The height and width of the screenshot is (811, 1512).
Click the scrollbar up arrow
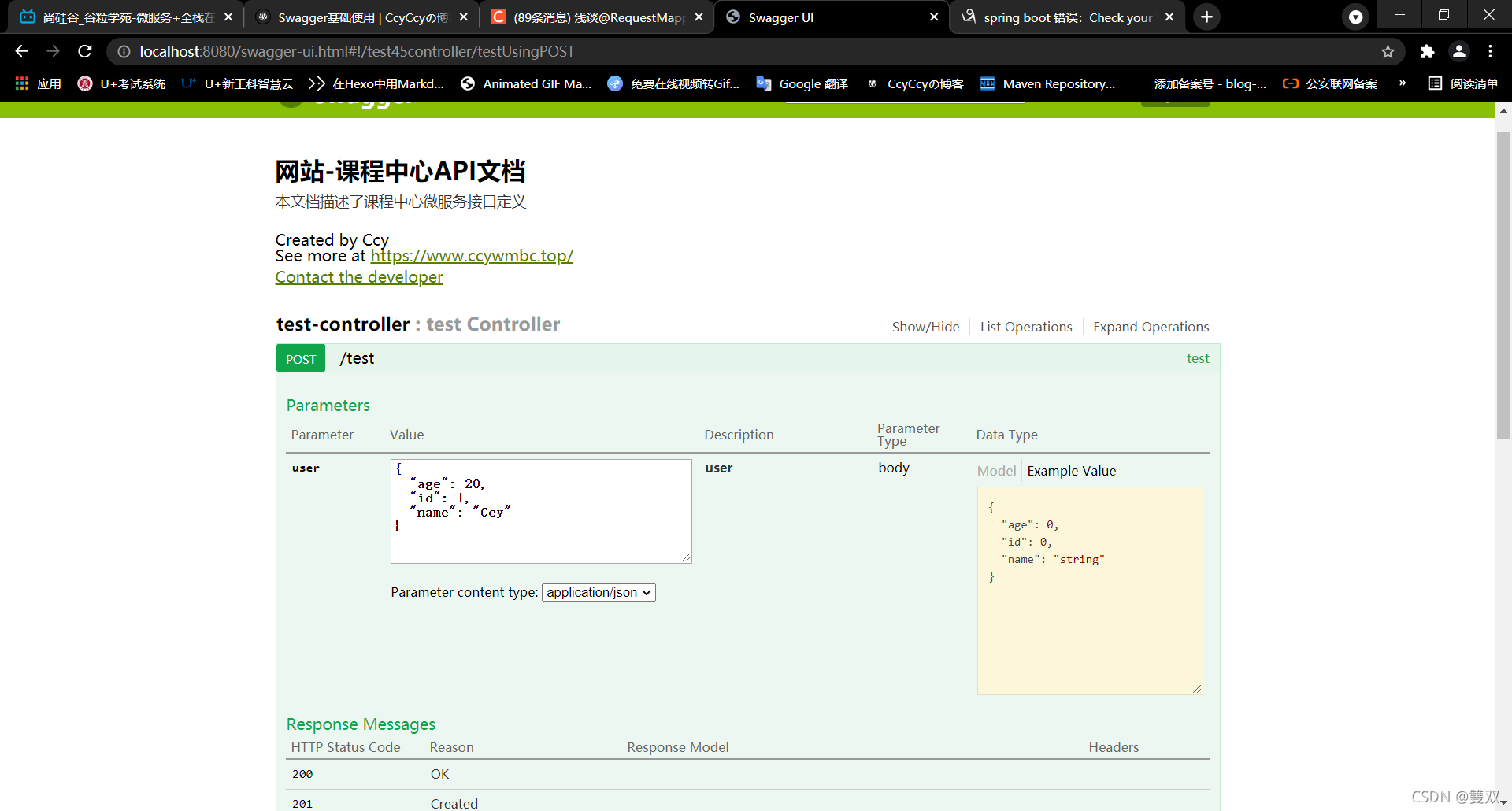click(x=1503, y=111)
